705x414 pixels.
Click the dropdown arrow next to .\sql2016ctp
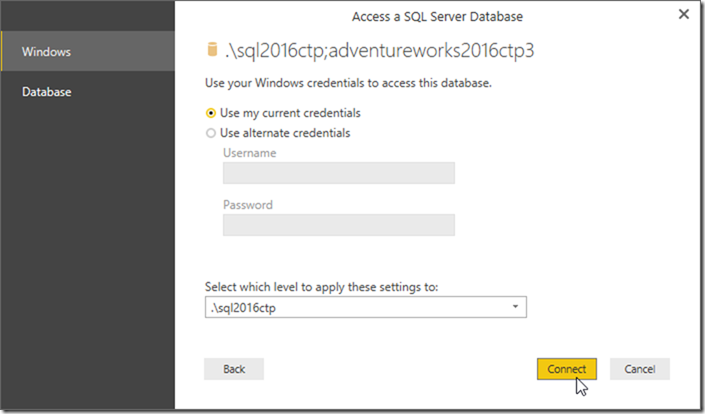(515, 307)
